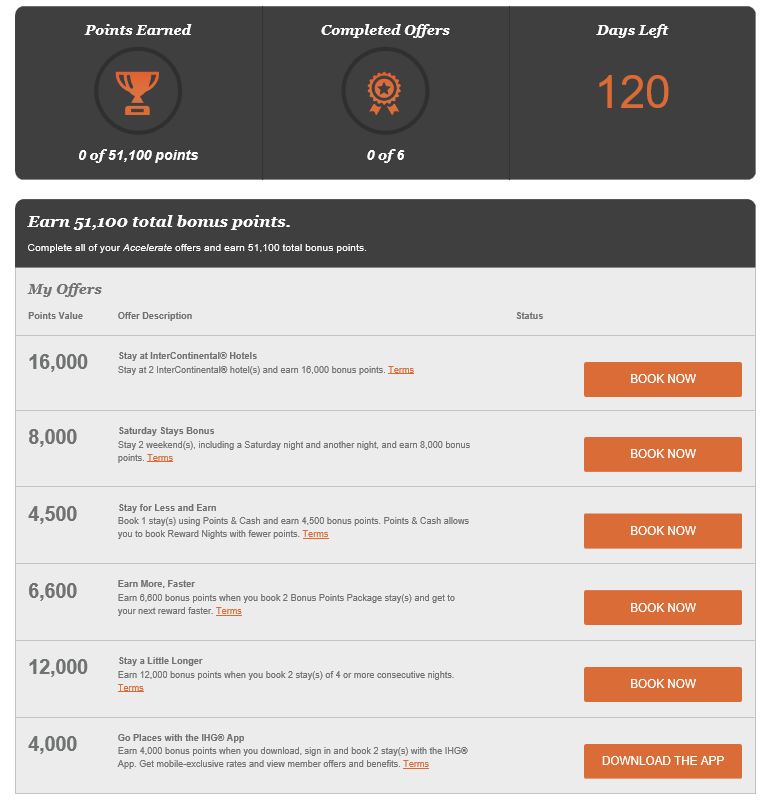Click the Go Places with the IHG App title

[x=181, y=738]
